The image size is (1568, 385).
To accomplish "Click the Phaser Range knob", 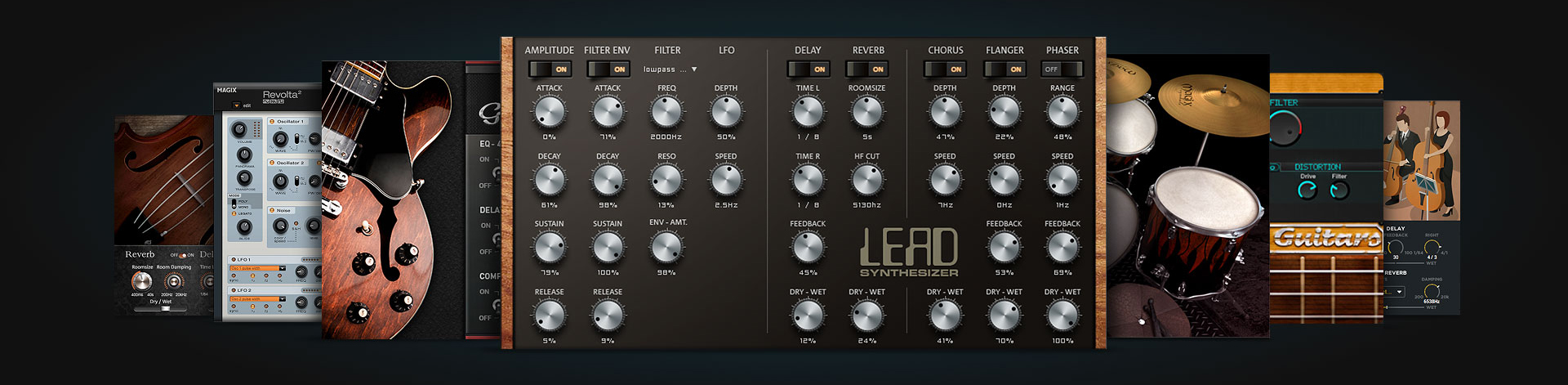I will pos(1062,112).
